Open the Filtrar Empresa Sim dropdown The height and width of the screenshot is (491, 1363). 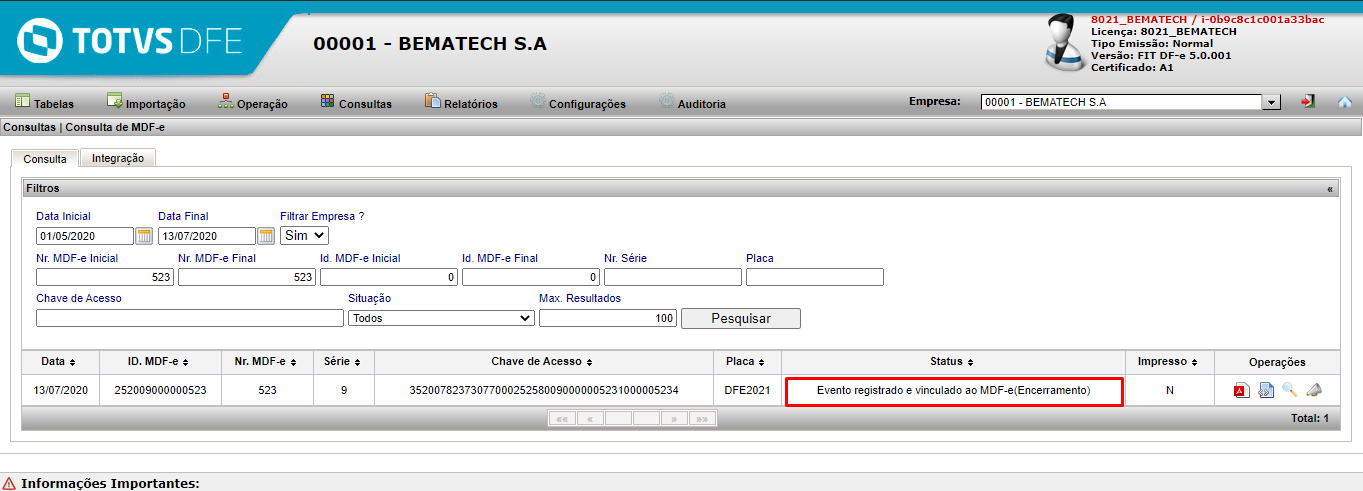pyautogui.click(x=304, y=236)
